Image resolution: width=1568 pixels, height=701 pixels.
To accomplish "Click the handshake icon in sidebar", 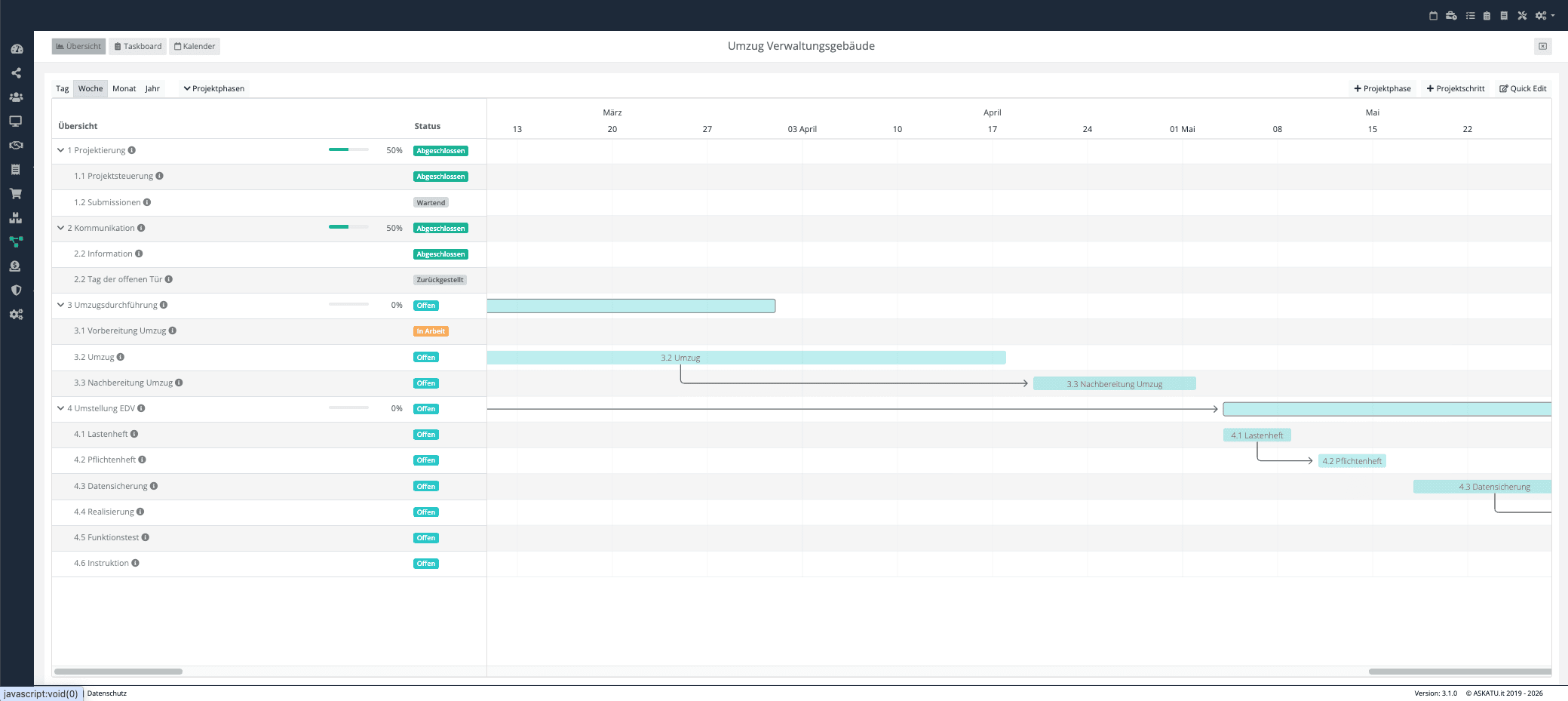I will (16, 146).
